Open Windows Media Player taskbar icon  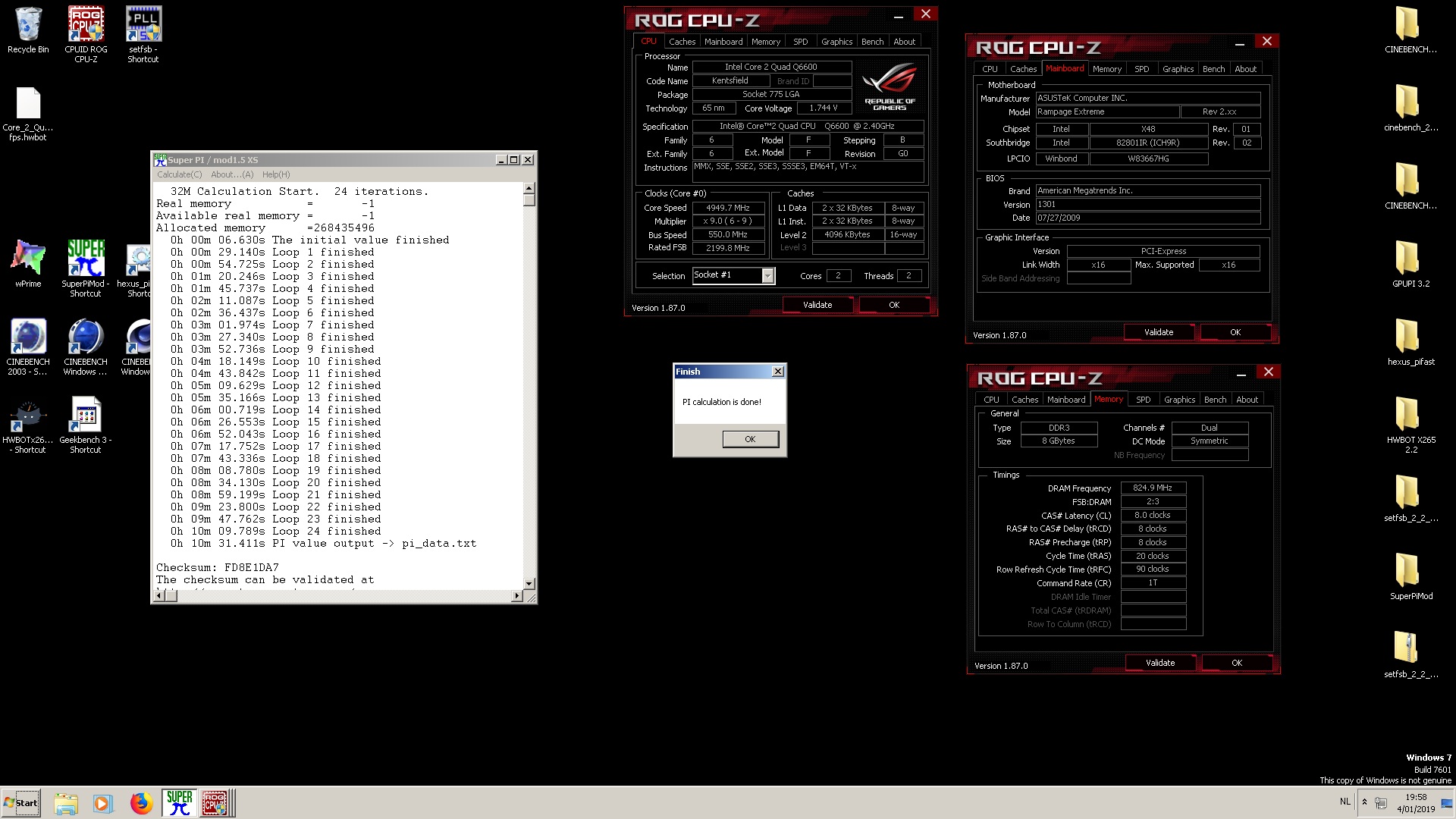coord(102,803)
